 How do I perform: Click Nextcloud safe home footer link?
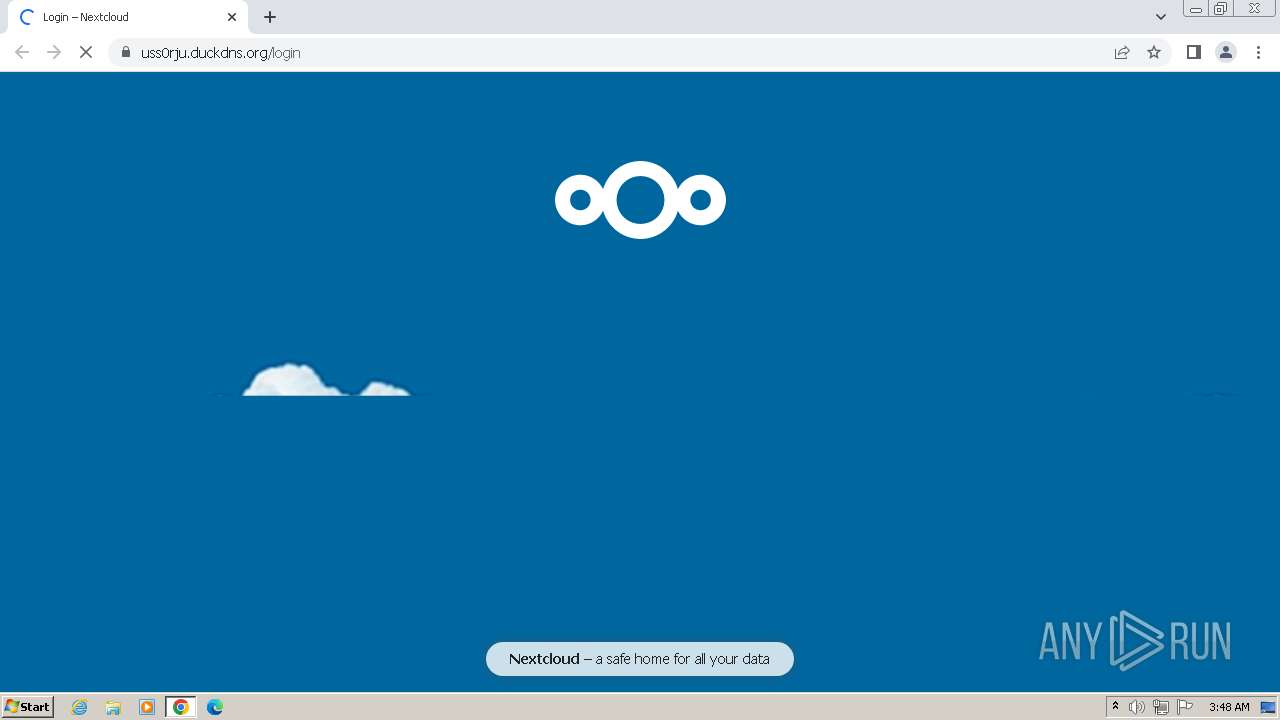[640, 659]
